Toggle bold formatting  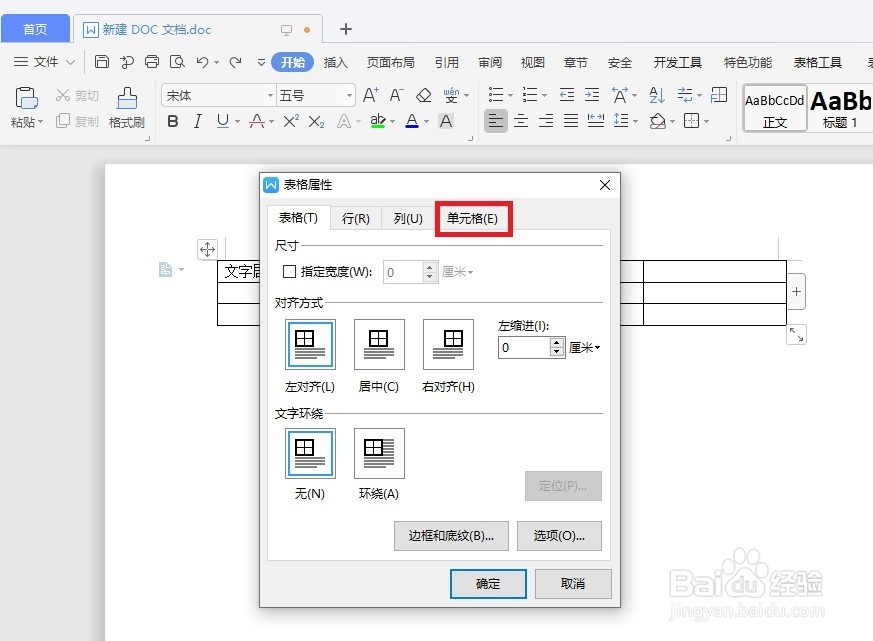coord(172,119)
